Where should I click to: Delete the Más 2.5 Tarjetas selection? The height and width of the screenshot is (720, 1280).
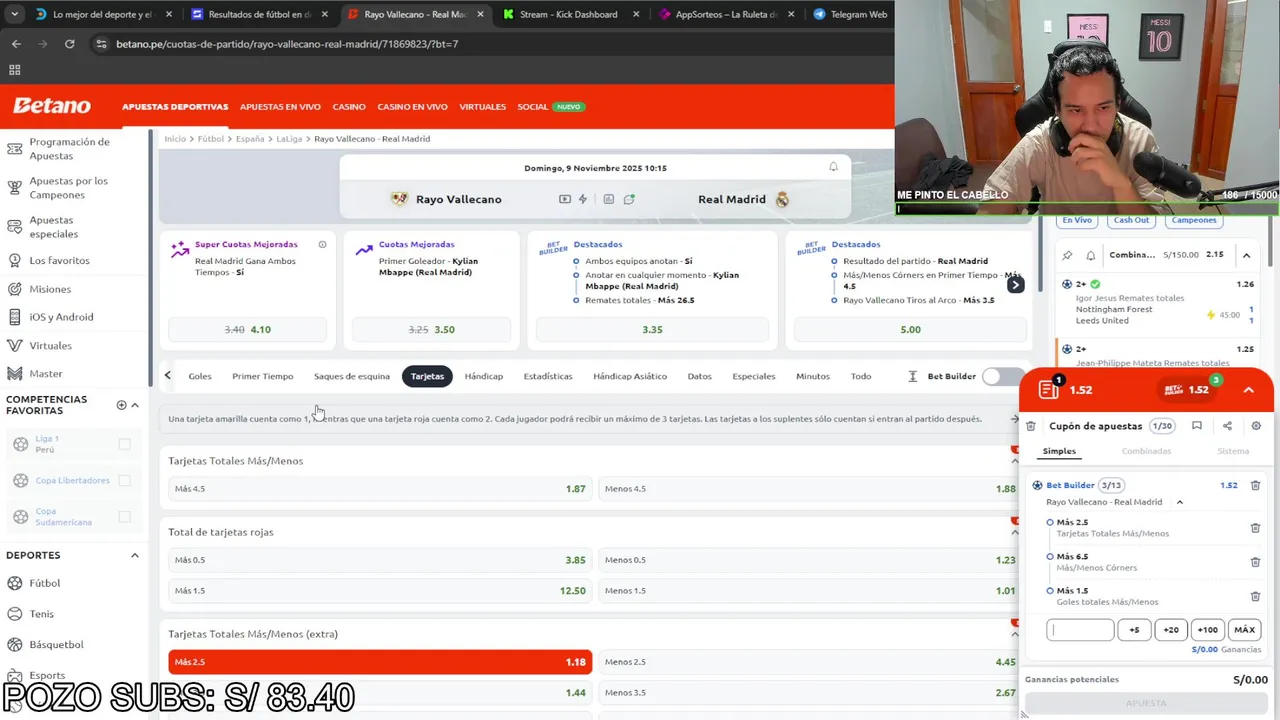pos(1255,528)
